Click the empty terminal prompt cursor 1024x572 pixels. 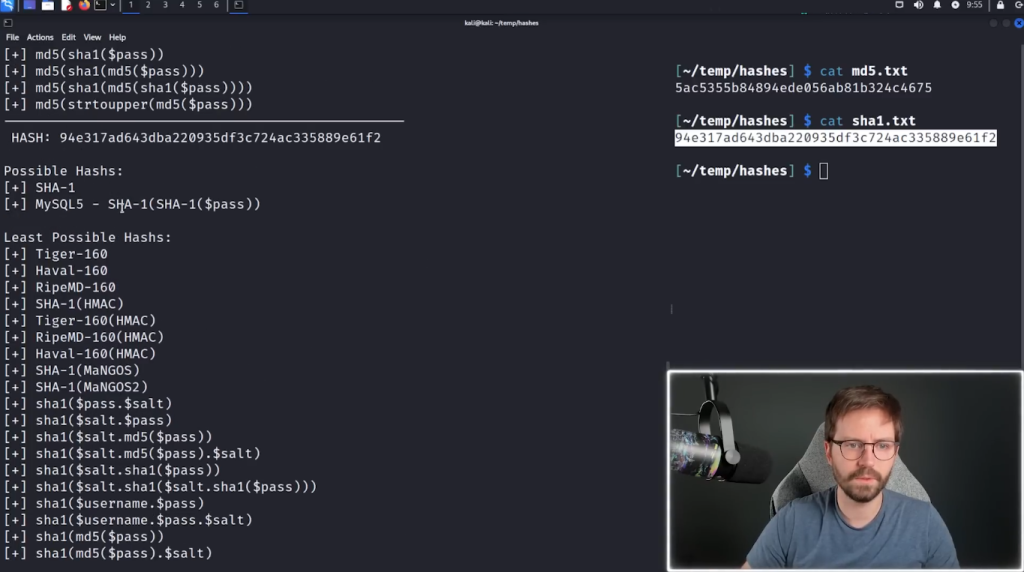(x=824, y=171)
